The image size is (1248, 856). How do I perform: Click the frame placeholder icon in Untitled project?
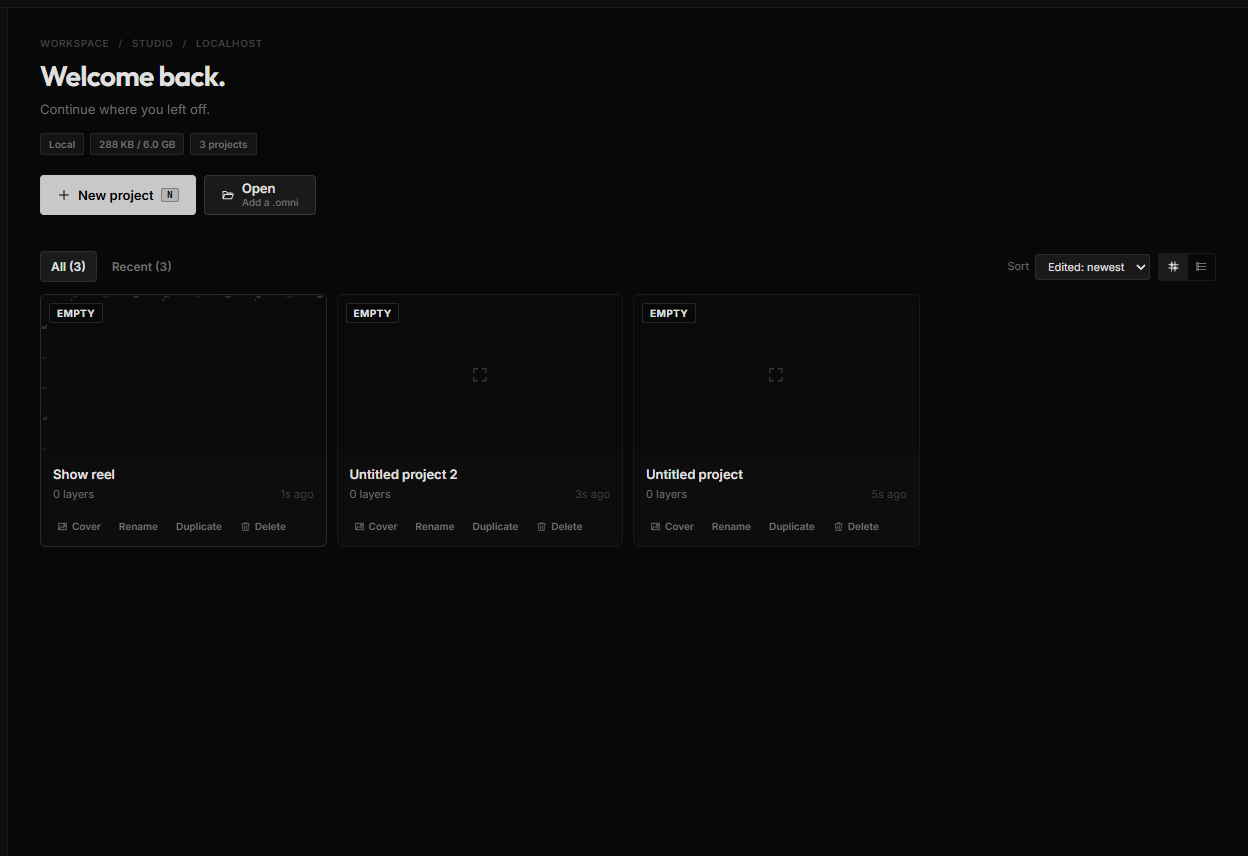tap(776, 375)
